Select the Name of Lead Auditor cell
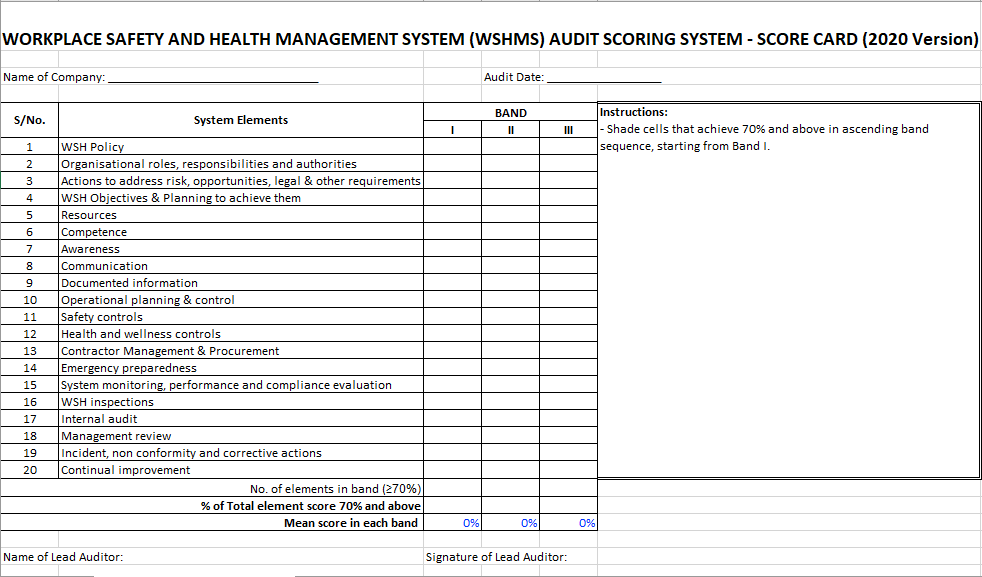 pyautogui.click(x=64, y=557)
